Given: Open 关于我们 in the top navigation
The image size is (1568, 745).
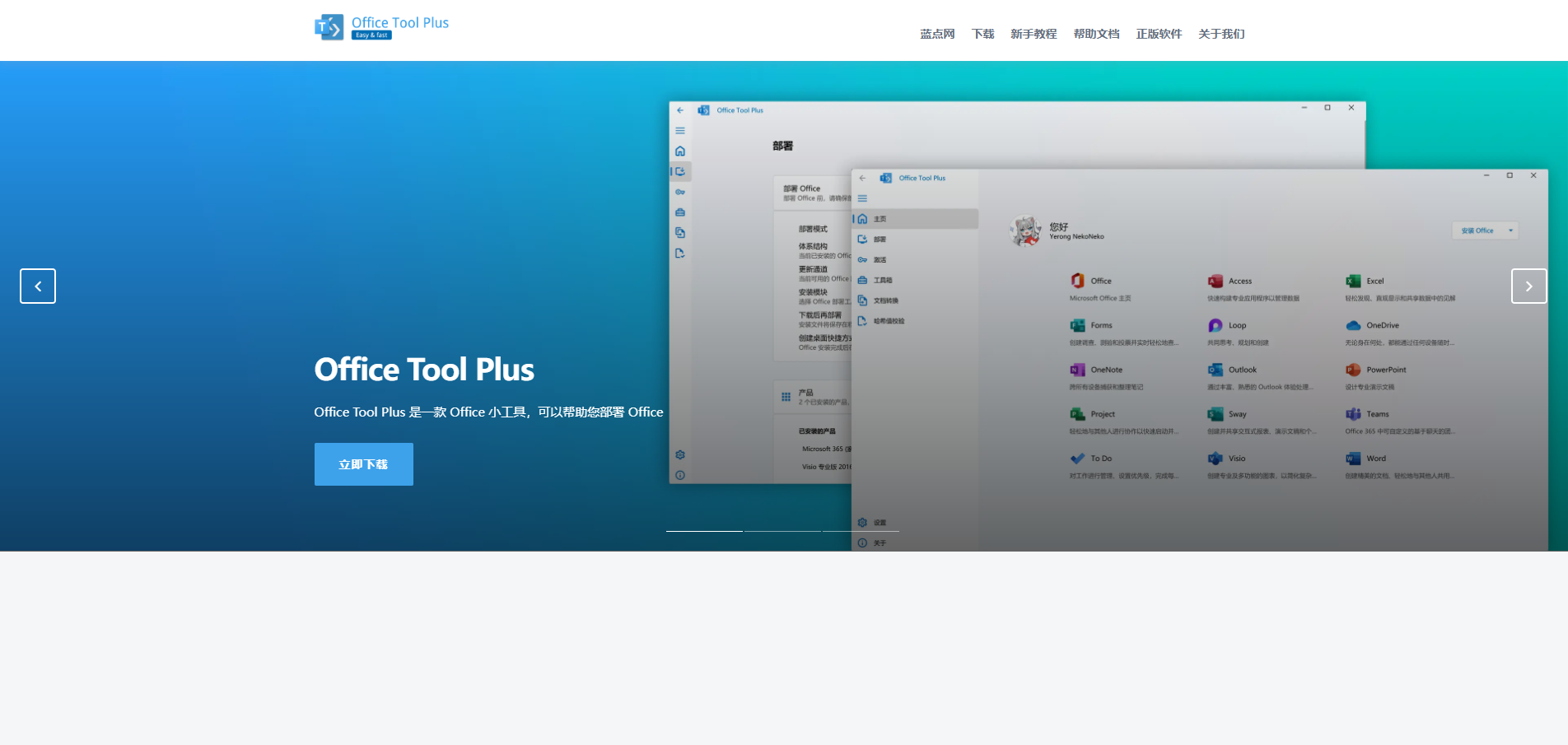Looking at the screenshot, I should (x=1221, y=34).
